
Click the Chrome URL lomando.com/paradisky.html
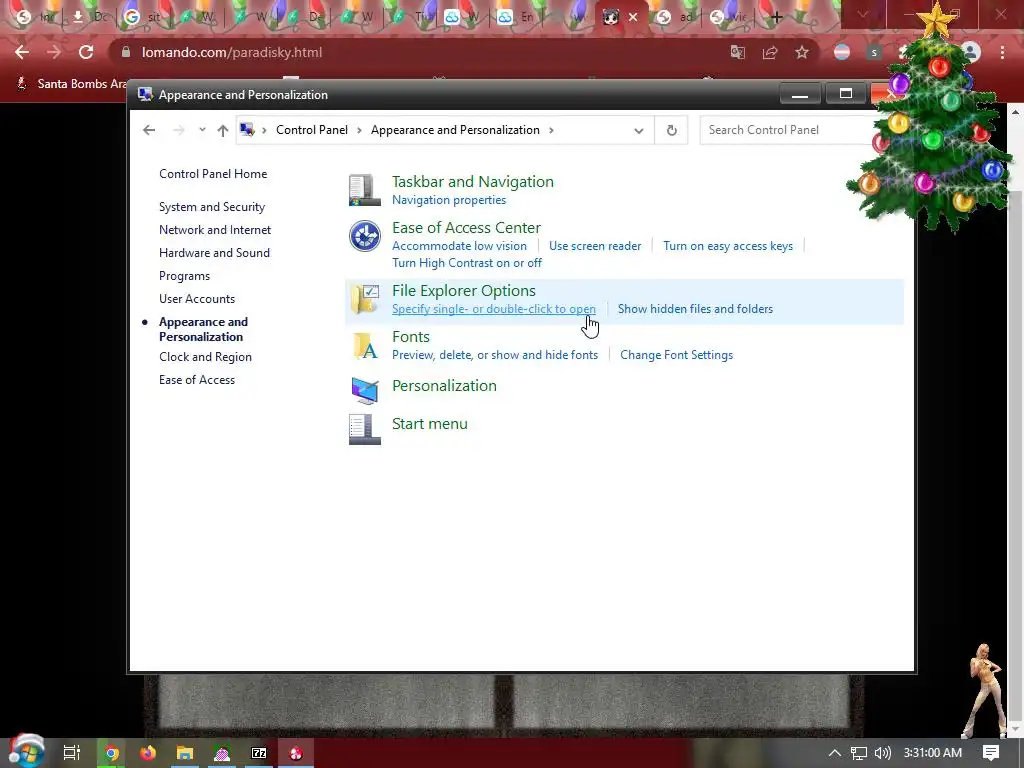[232, 52]
